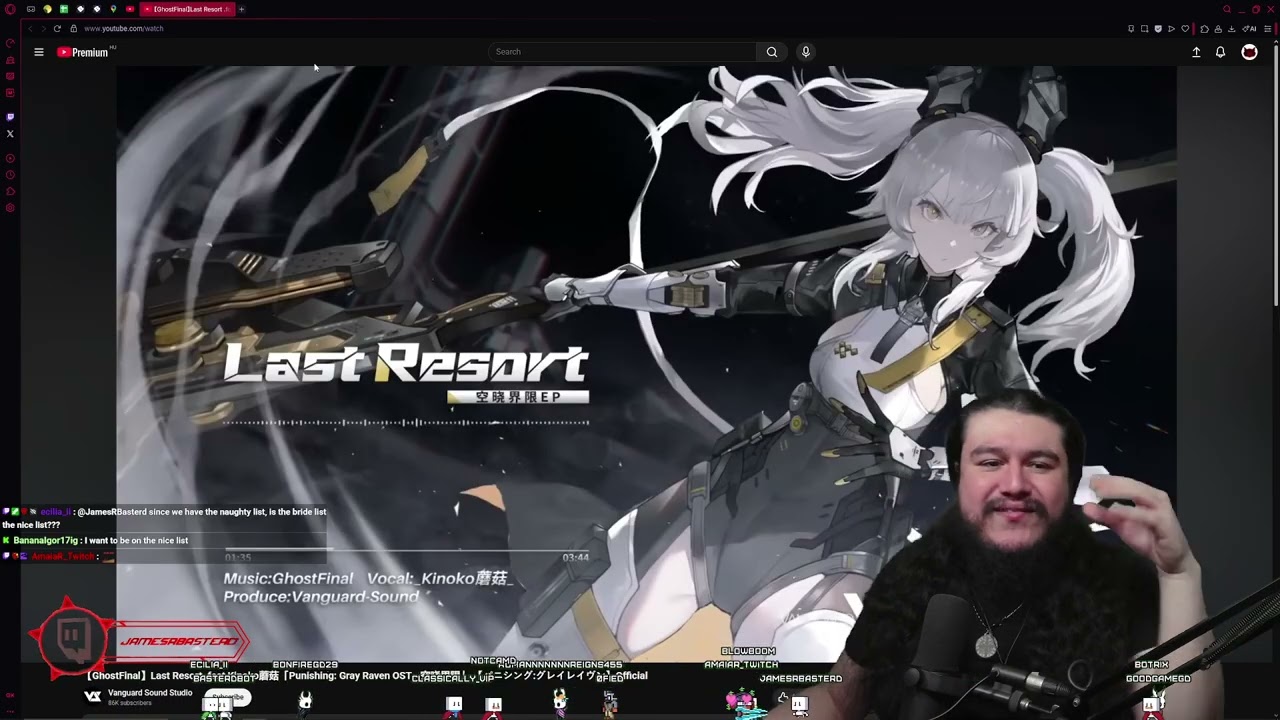Screen dimensions: 1280x720
Task: Switch to the pinned Google Maps tab
Action: coord(113,9)
